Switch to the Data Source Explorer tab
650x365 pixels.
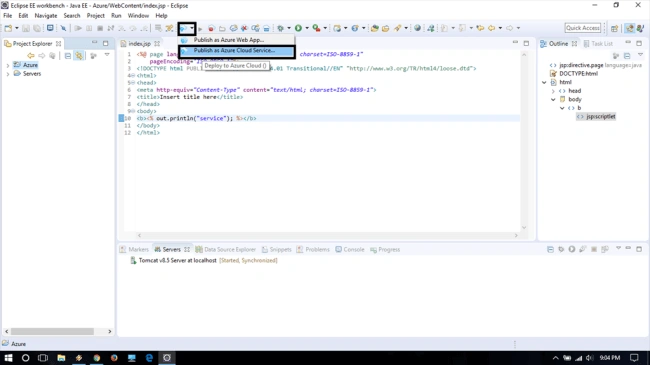coord(226,250)
